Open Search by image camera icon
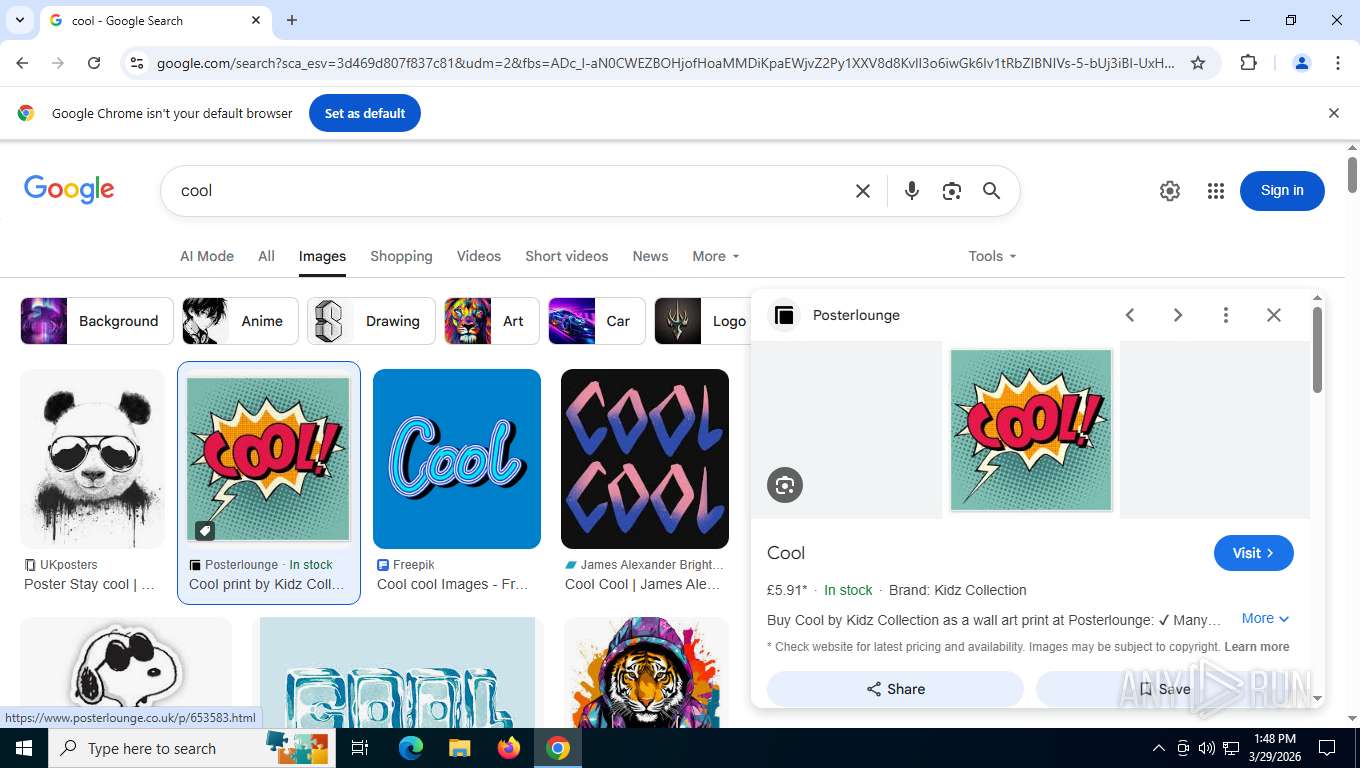Viewport: 1360px width, 768px height. pyautogui.click(x=951, y=191)
